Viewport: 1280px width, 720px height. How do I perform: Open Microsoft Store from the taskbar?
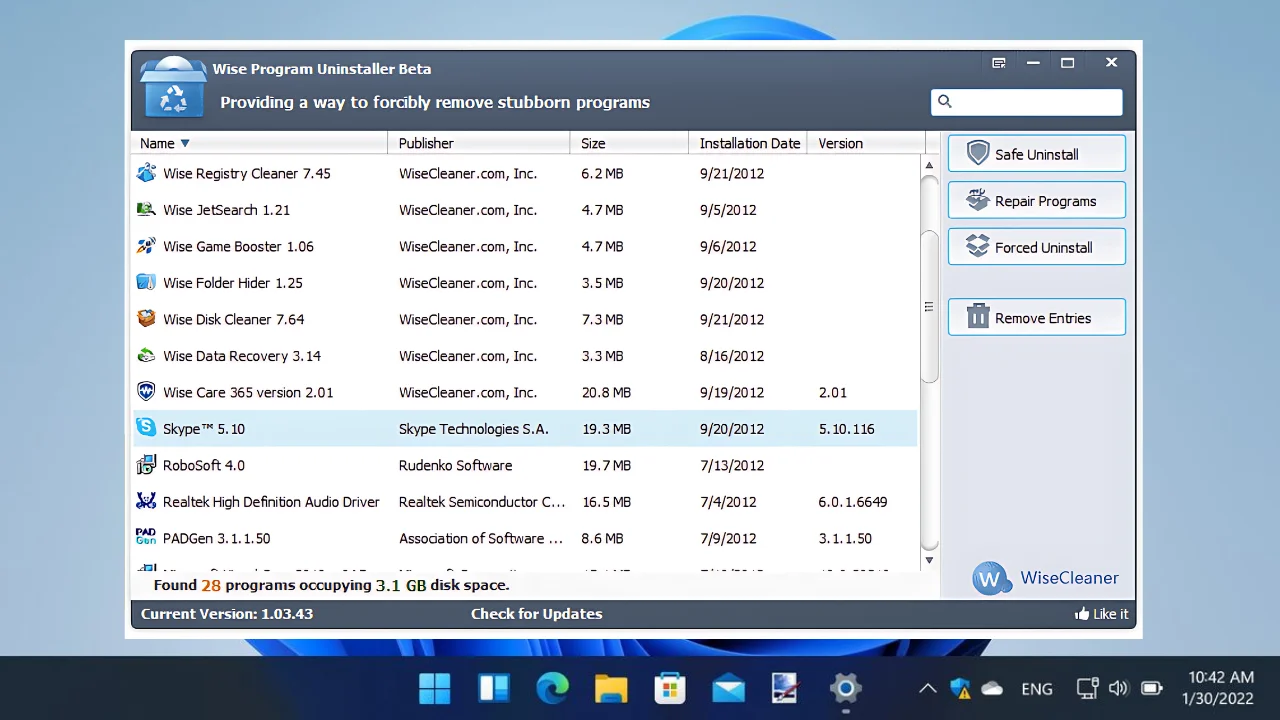coord(670,688)
